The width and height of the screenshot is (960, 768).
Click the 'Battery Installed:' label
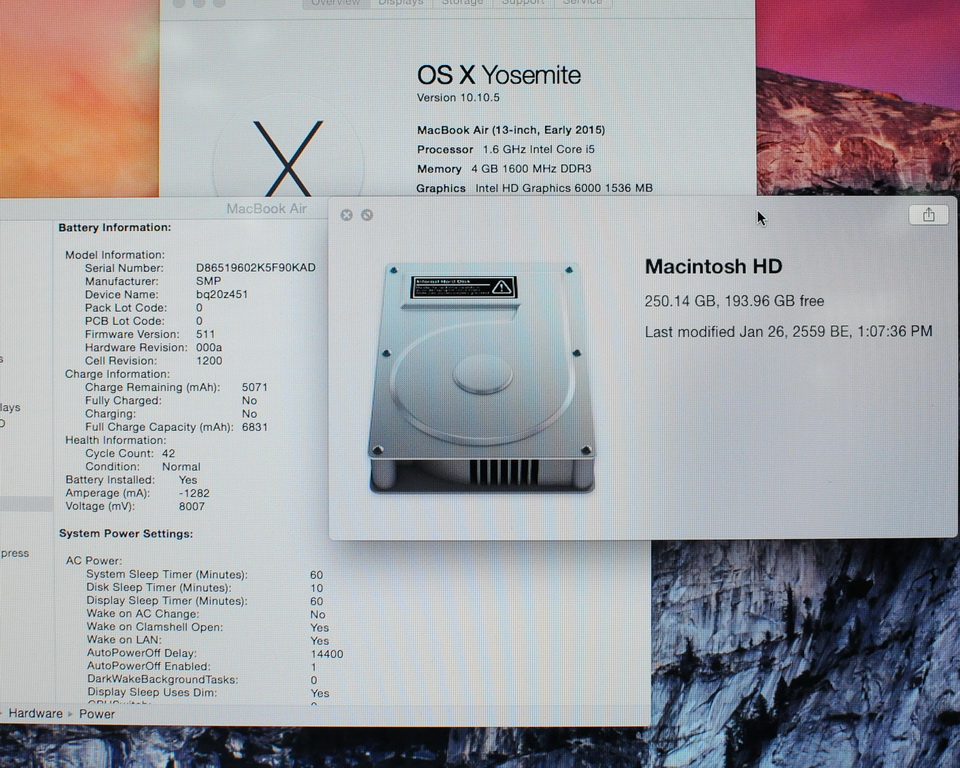pyautogui.click(x=110, y=480)
